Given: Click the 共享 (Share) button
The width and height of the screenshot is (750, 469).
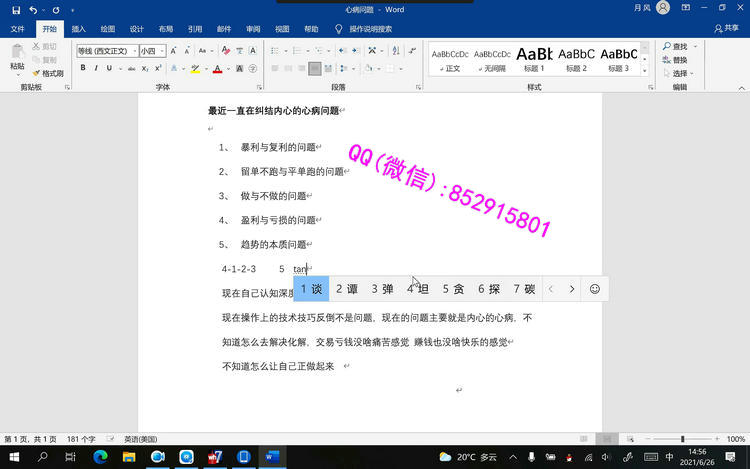Looking at the screenshot, I should click(726, 29).
